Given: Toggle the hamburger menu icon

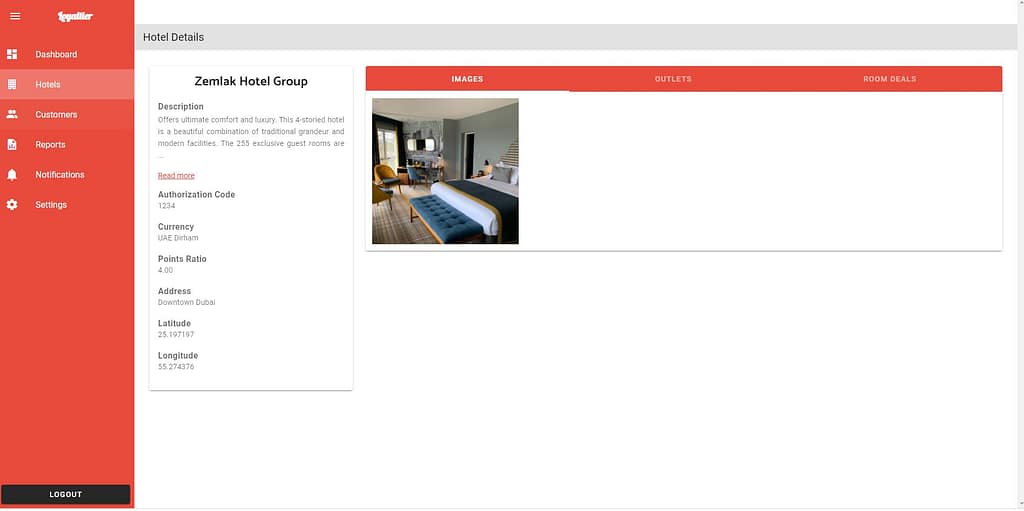Looking at the screenshot, I should [x=15, y=16].
